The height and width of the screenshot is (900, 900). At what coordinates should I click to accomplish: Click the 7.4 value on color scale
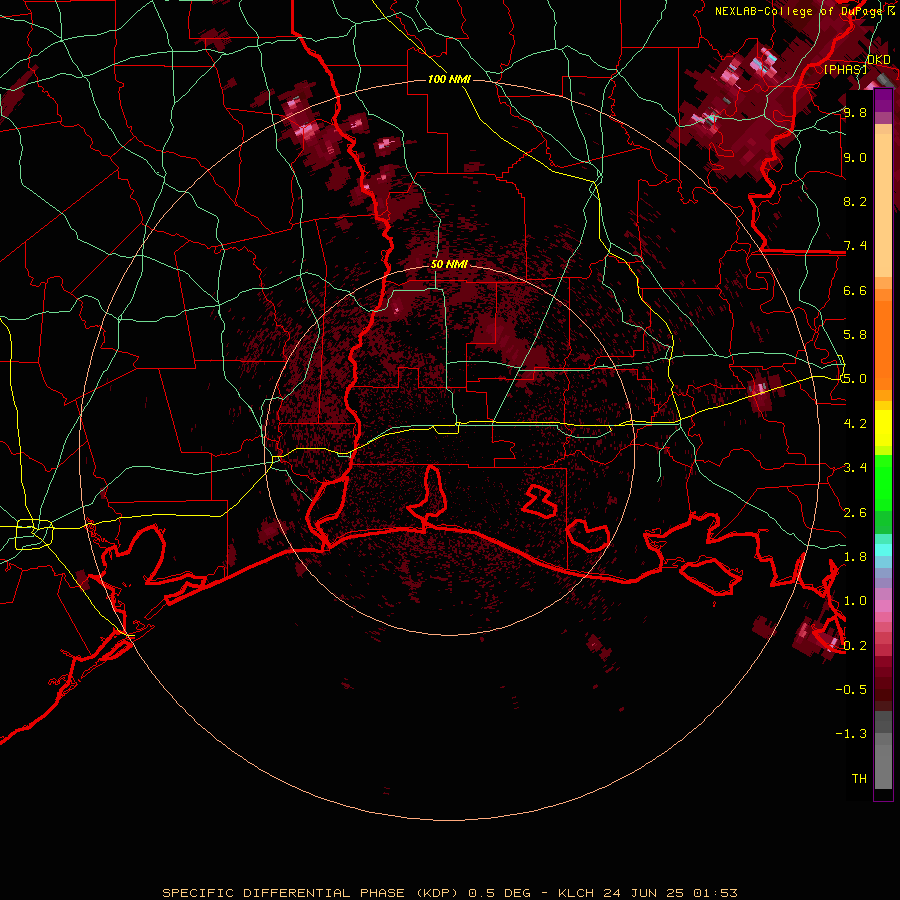(855, 246)
